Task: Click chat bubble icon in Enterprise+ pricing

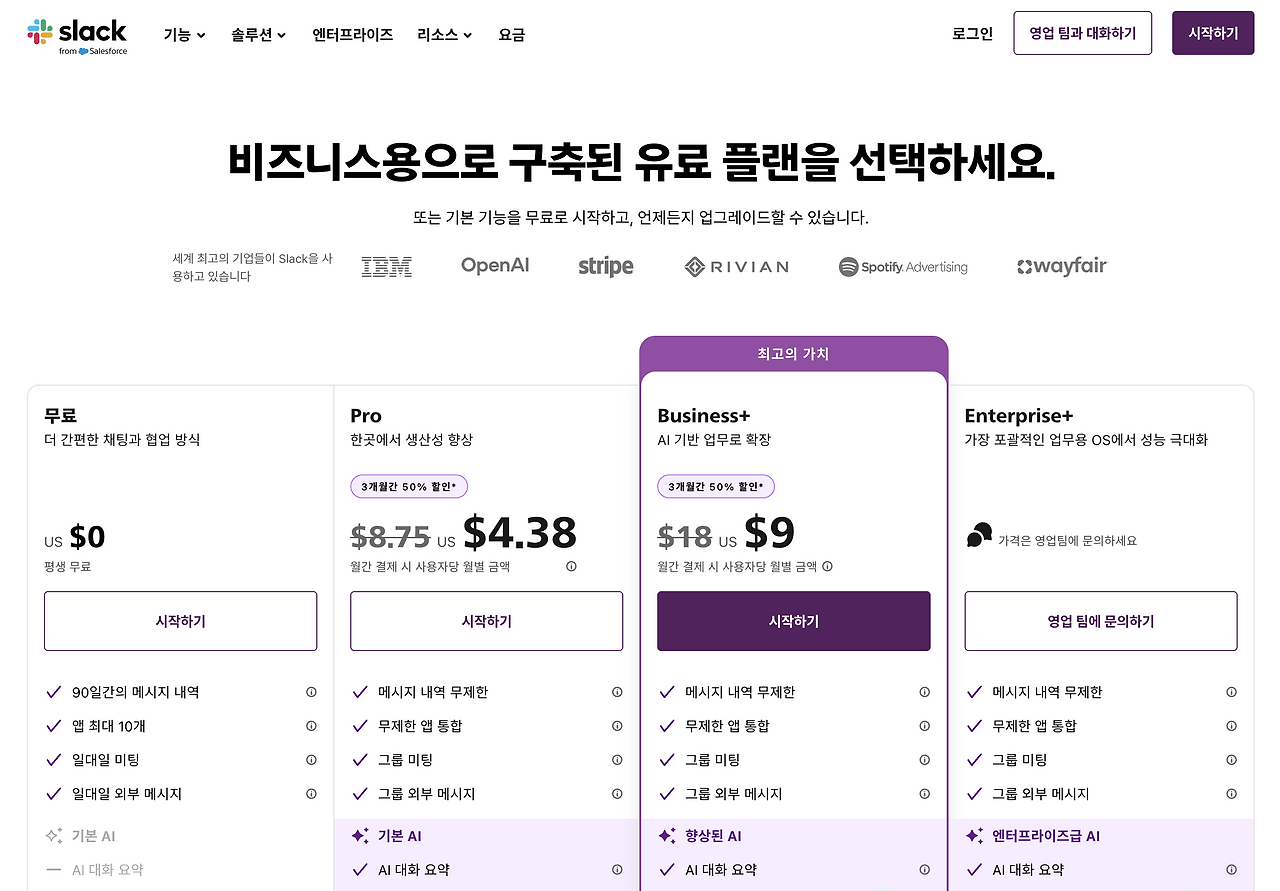Action: (x=979, y=536)
